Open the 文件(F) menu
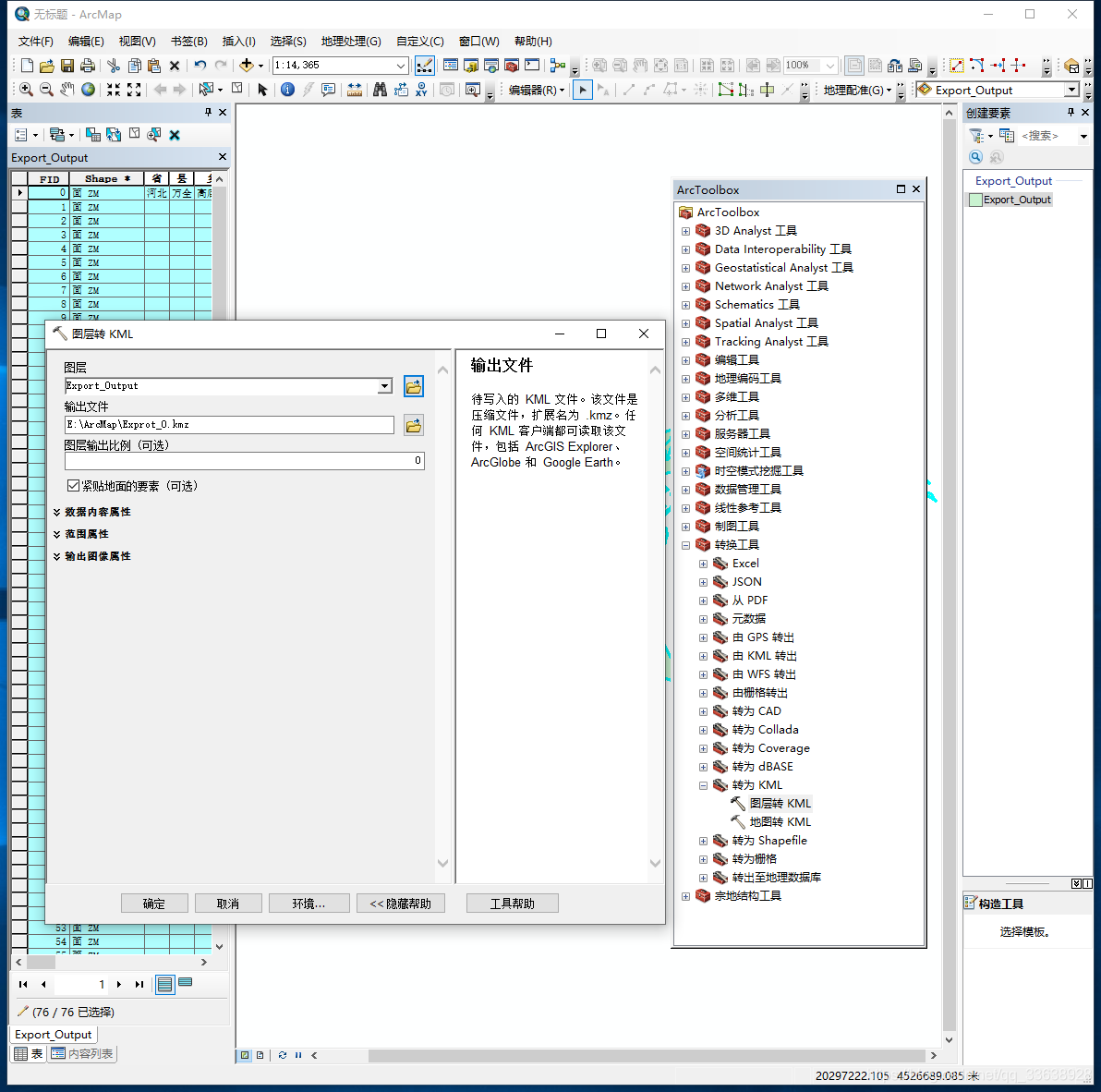Image resolution: width=1101 pixels, height=1092 pixels. pyautogui.click(x=35, y=41)
